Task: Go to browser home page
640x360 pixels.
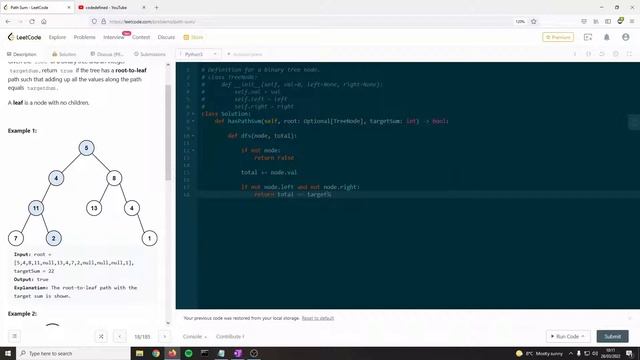Action: pos(44,21)
